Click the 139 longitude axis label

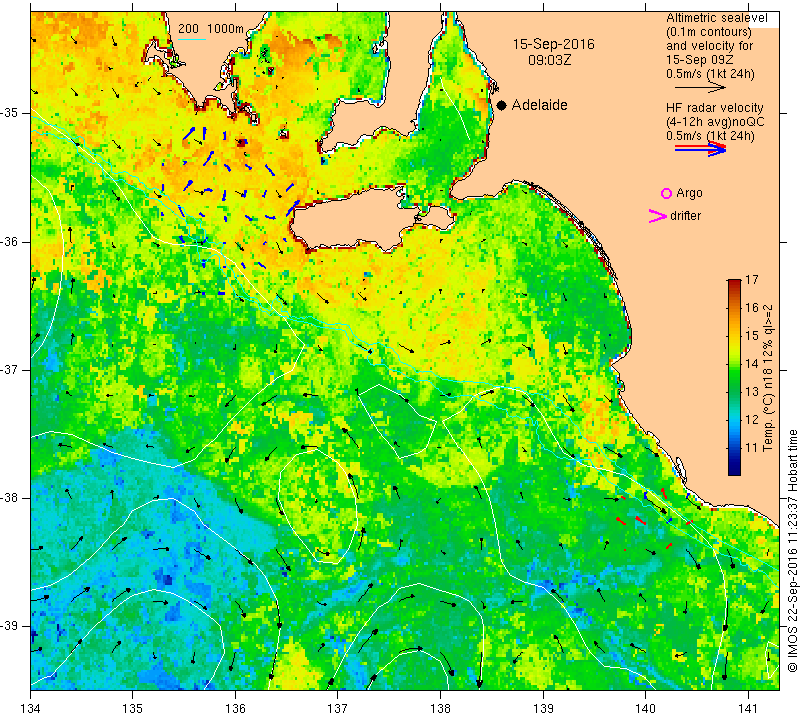click(x=543, y=709)
